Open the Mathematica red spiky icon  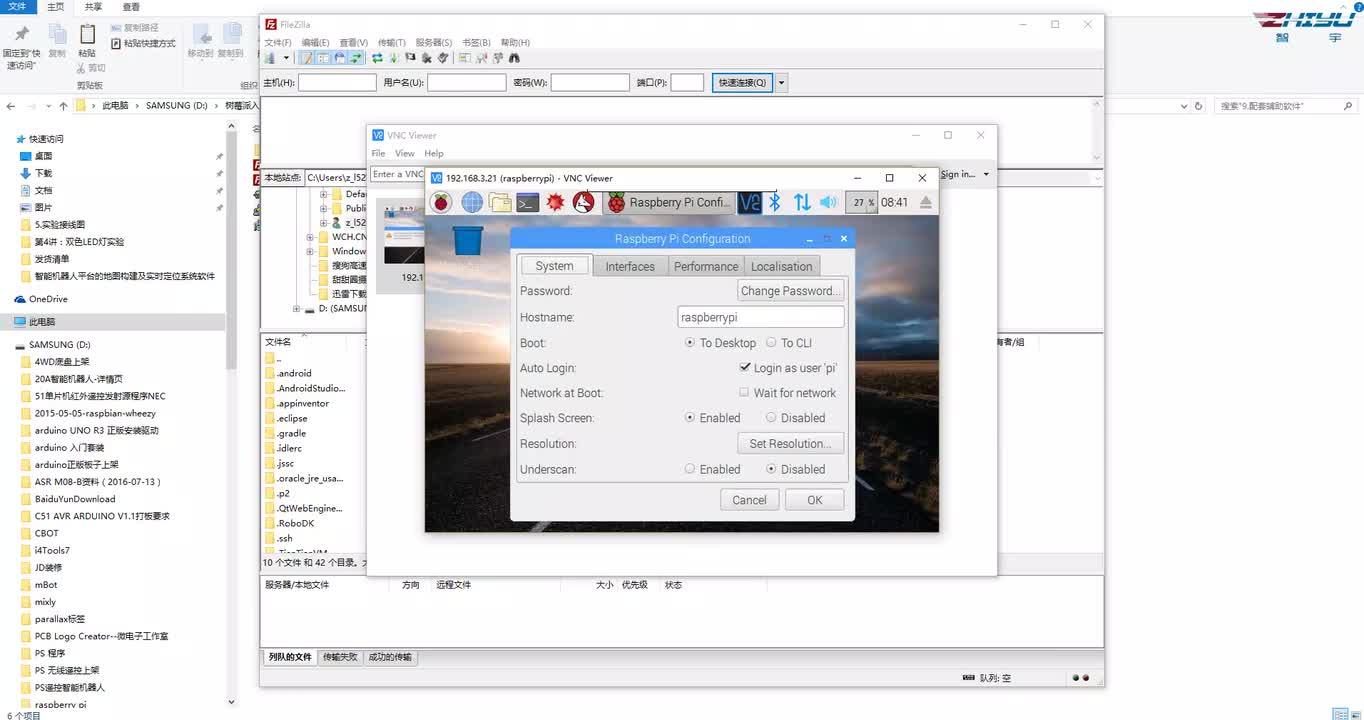point(555,202)
